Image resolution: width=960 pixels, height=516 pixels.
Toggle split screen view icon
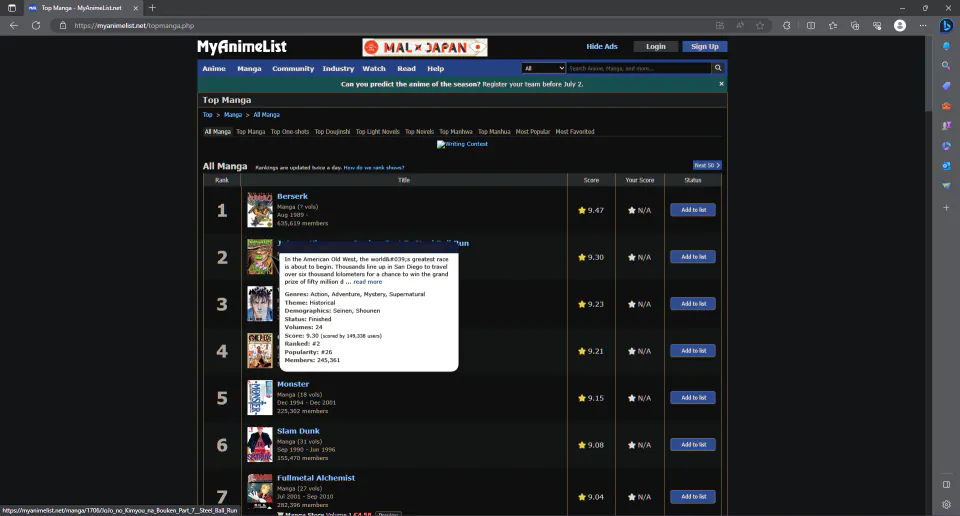[x=811, y=26]
